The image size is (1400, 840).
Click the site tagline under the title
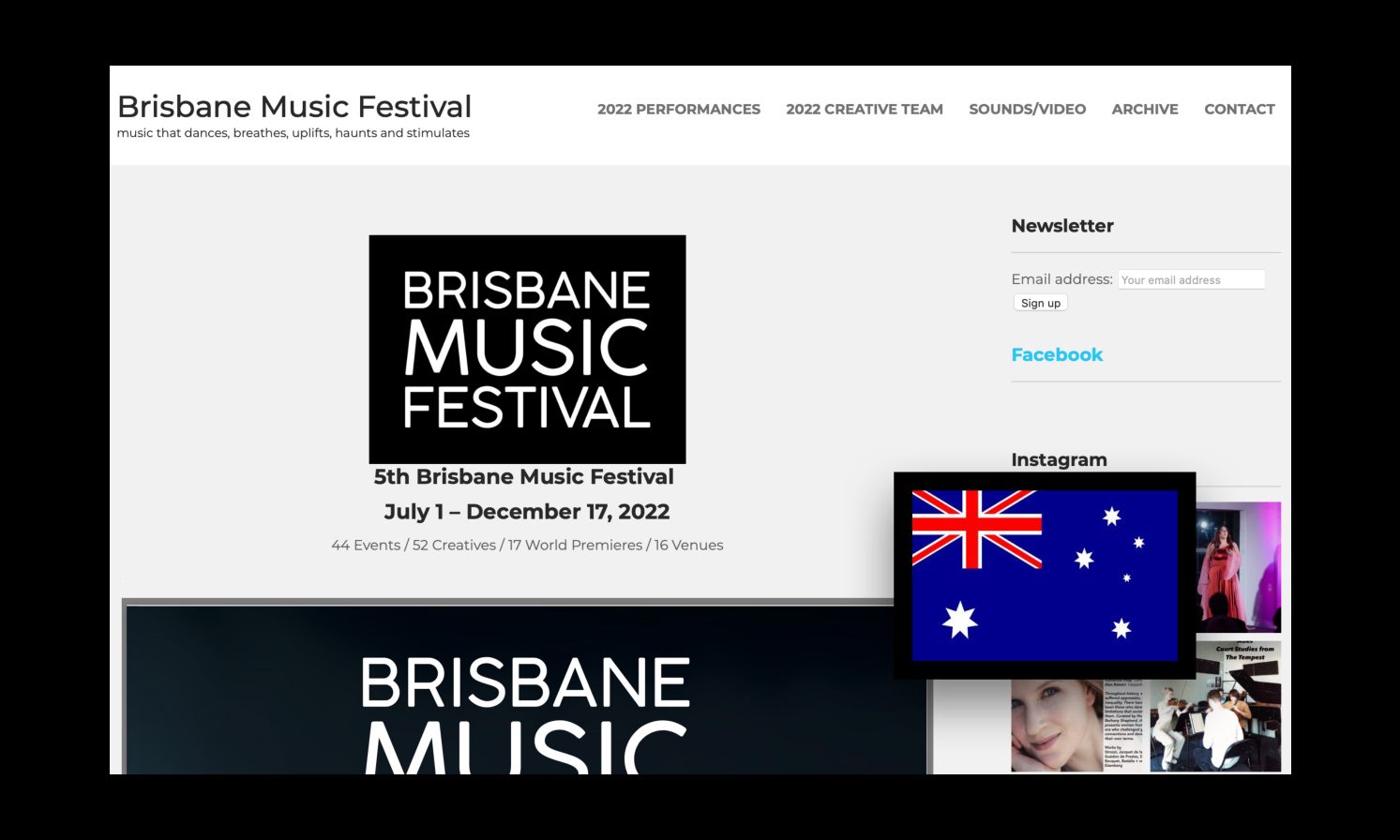[294, 133]
